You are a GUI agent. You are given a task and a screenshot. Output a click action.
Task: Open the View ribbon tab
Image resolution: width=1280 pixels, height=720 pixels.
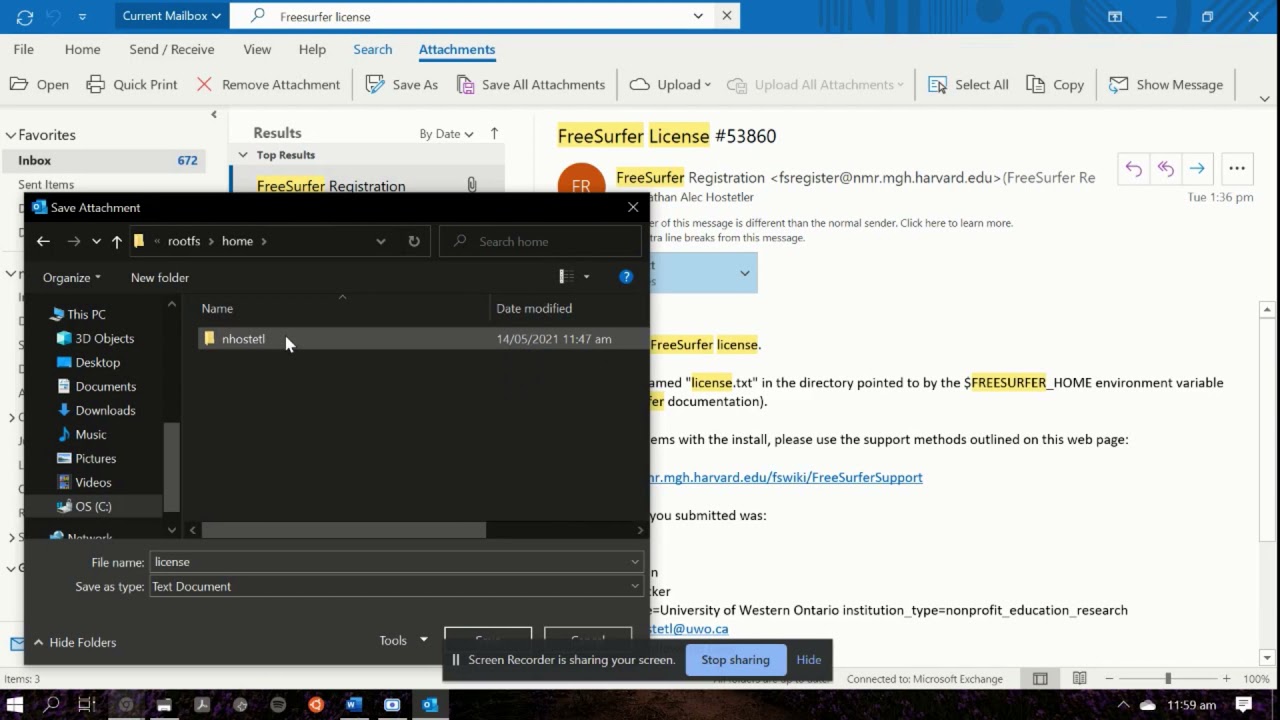(x=257, y=49)
